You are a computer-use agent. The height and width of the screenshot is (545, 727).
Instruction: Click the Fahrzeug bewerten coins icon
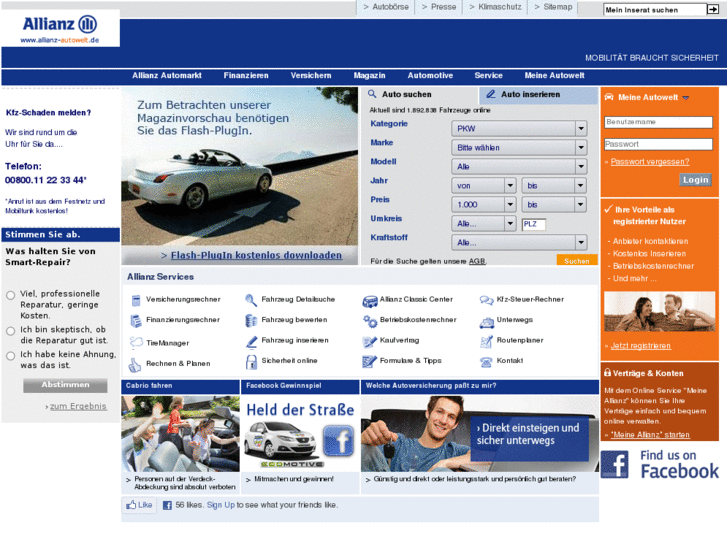point(251,321)
